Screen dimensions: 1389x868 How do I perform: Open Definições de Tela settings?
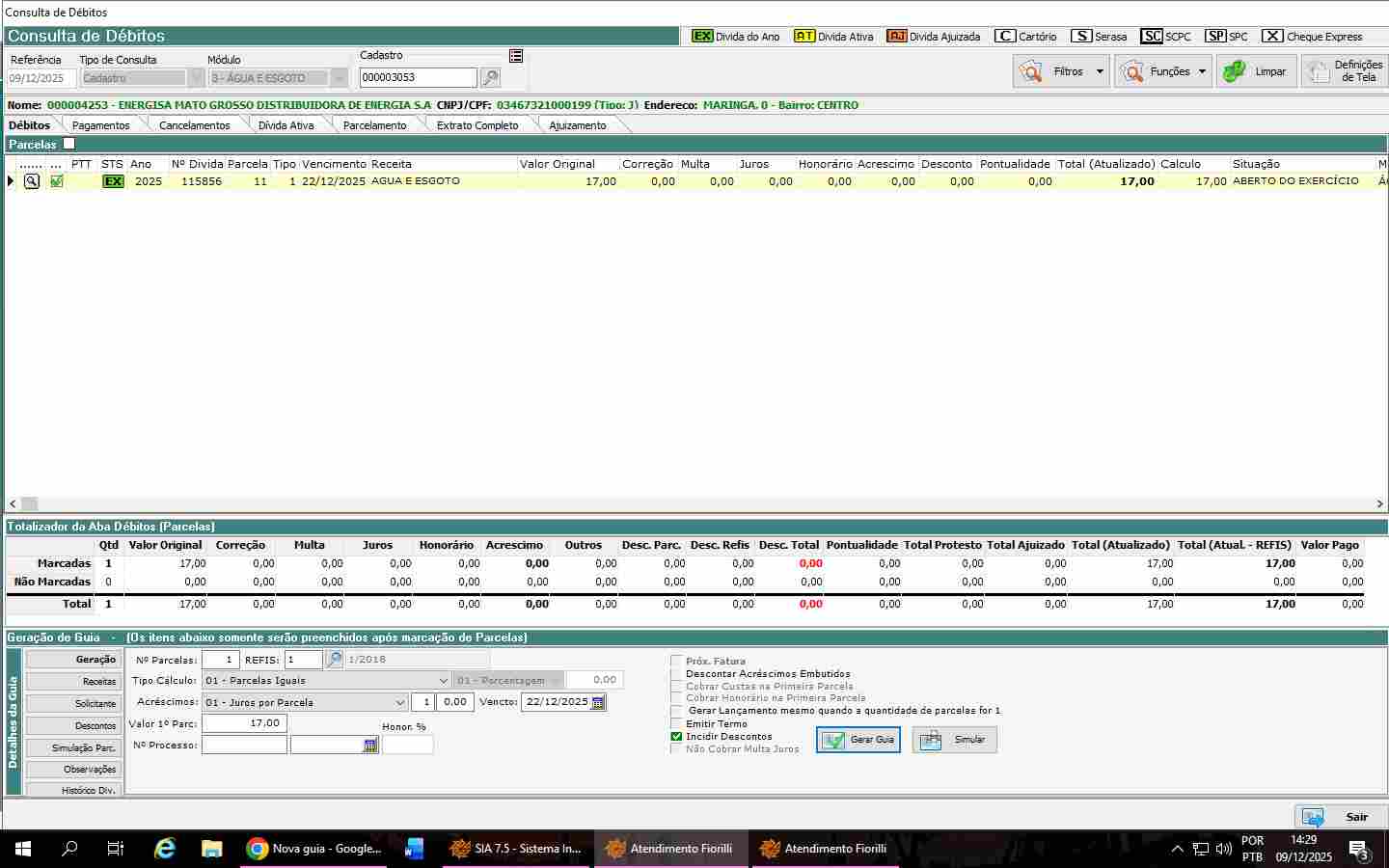point(1345,71)
